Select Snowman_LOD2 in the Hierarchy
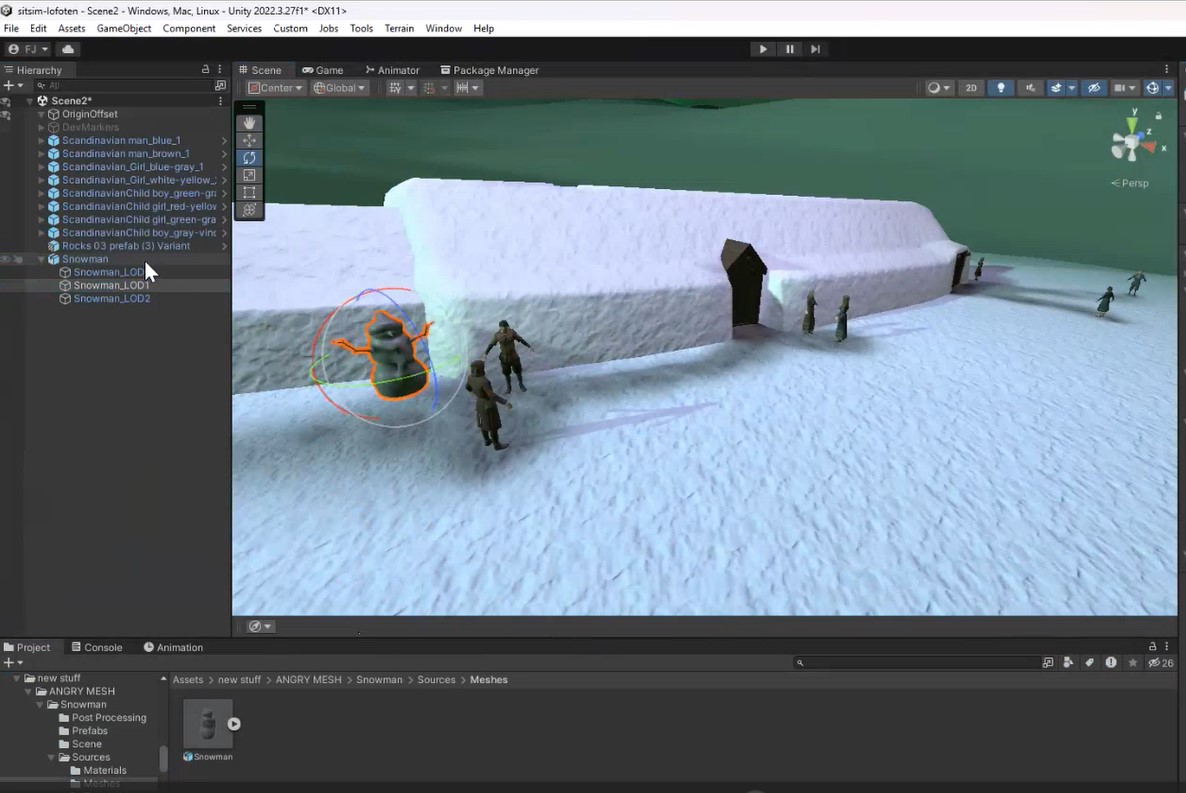The width and height of the screenshot is (1186, 793). pyautogui.click(x=111, y=298)
